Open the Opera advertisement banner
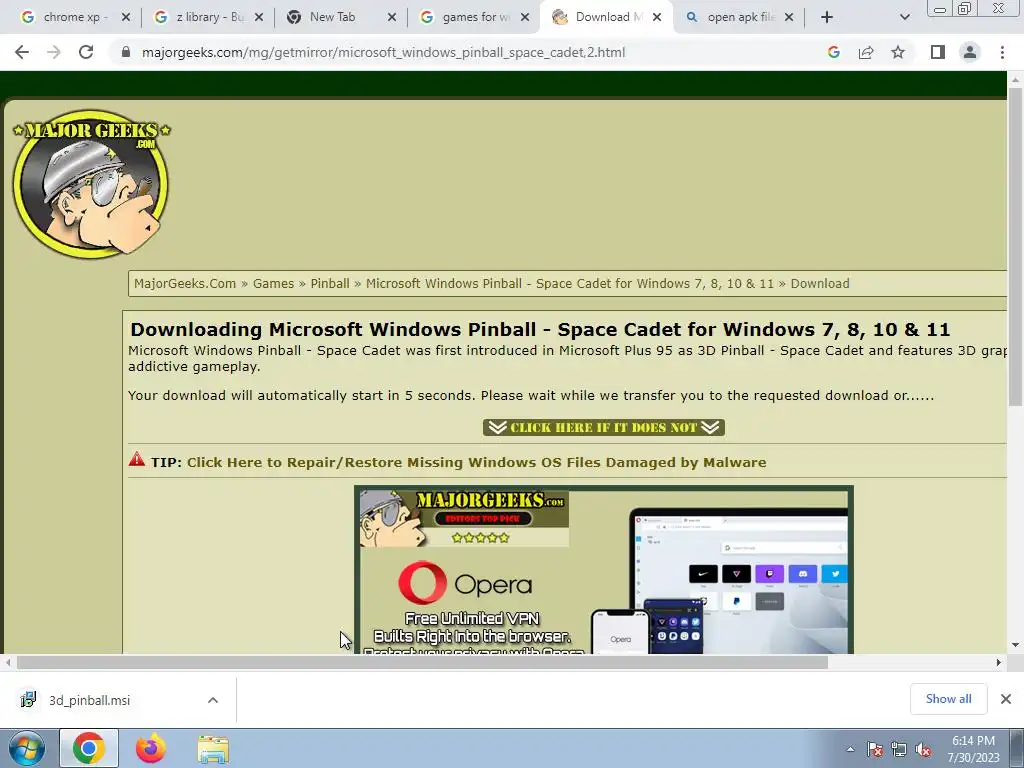The height and width of the screenshot is (768, 1024). pyautogui.click(x=603, y=569)
